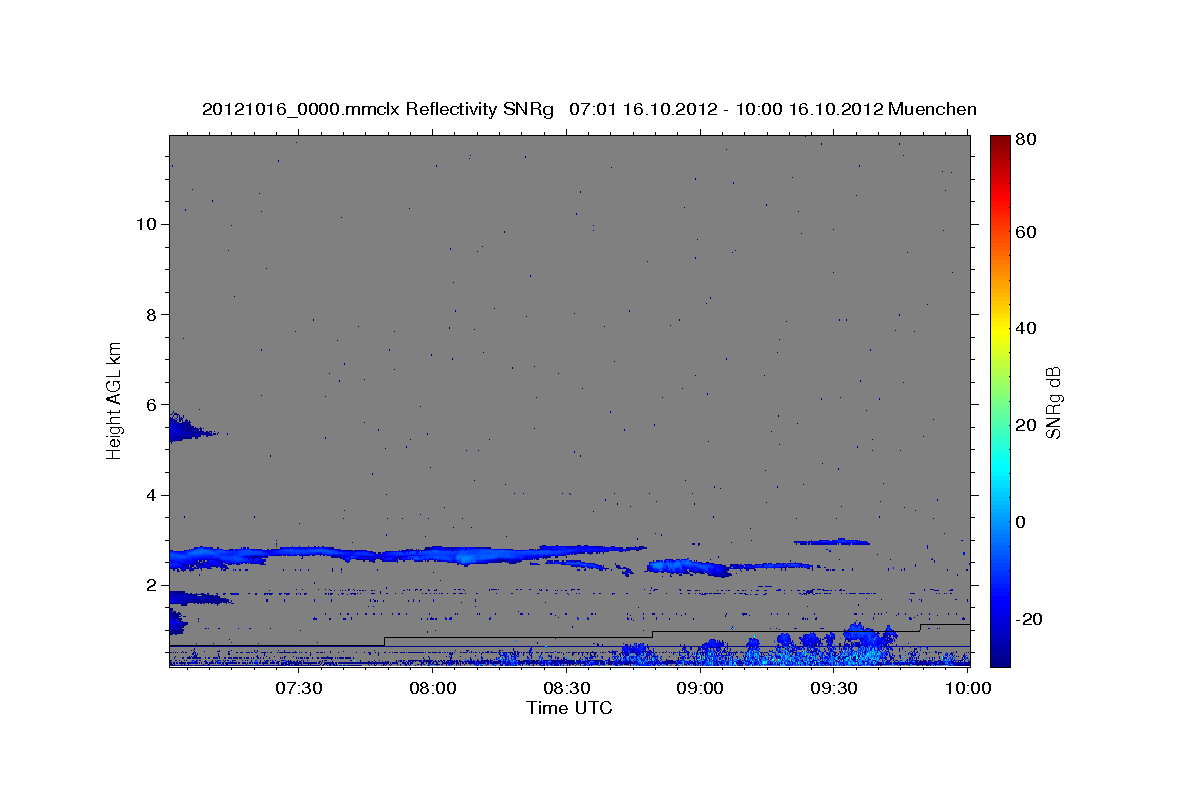Image resolution: width=1200 pixels, height=800 pixels.
Task: Click the plot title starting with 20121016_0000.mmclx
Action: pos(589,109)
